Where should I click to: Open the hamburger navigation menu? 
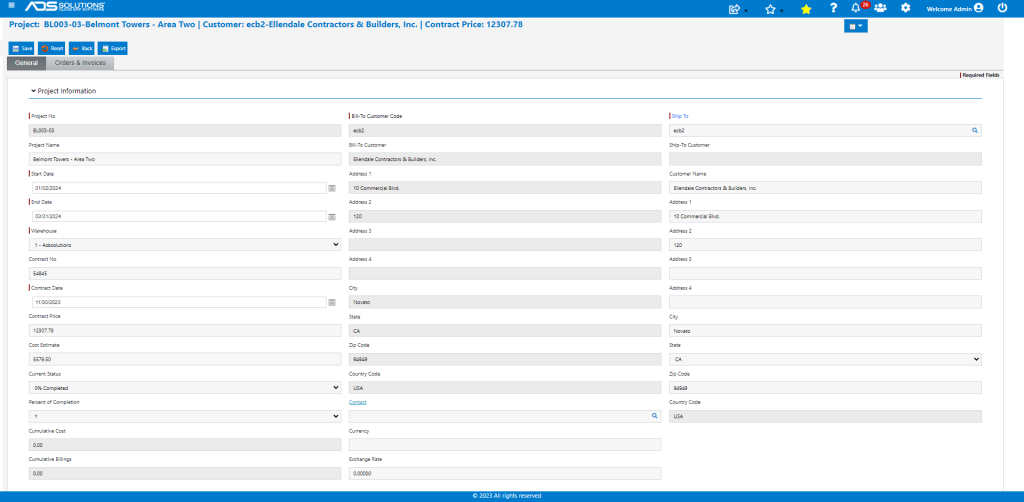(11, 5)
